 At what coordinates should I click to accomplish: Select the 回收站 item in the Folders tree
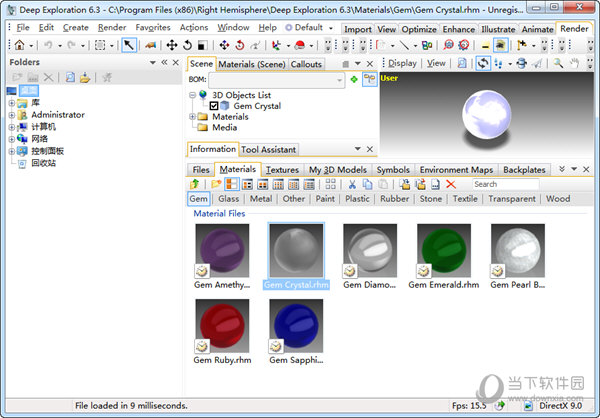43,163
